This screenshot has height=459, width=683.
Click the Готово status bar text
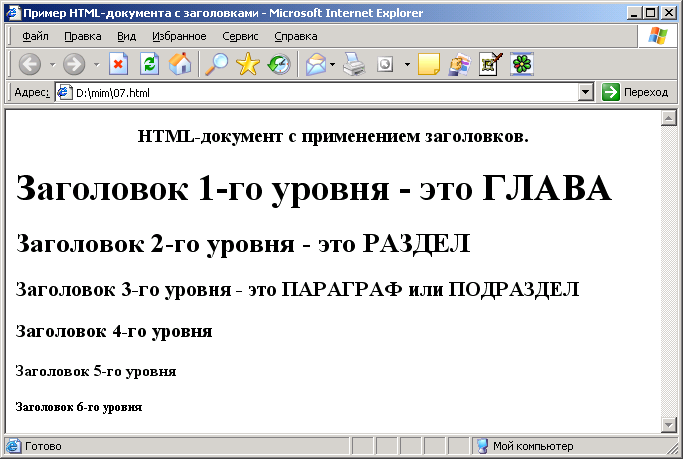point(43,446)
